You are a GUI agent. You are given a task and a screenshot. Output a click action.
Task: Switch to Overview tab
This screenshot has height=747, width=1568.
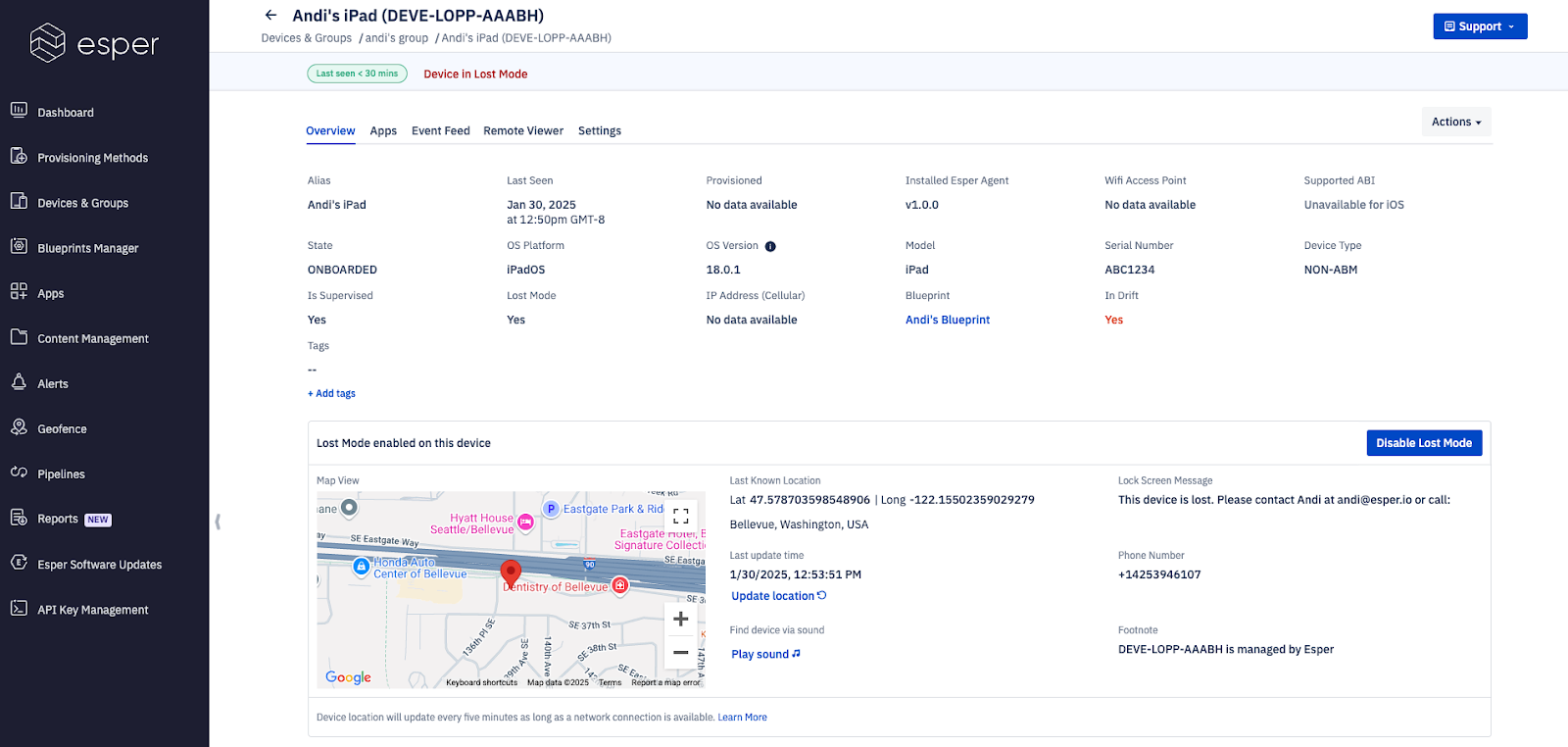point(330,130)
